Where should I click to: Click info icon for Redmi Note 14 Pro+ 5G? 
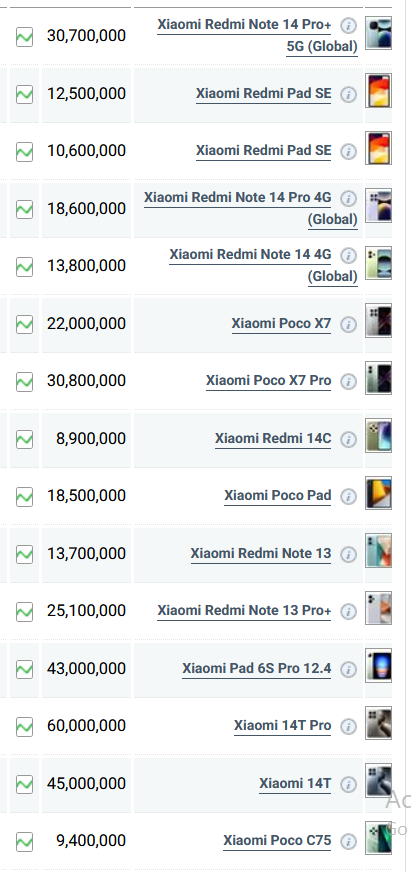(348, 25)
